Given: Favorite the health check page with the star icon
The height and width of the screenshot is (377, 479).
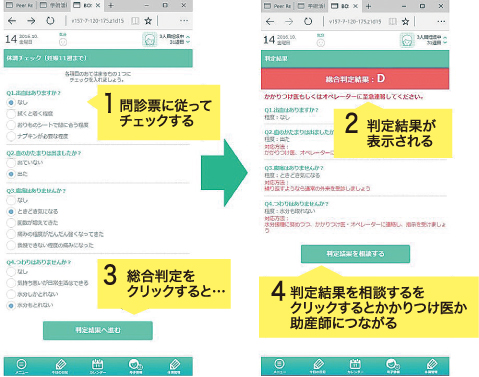Looking at the screenshot, I should click(148, 21).
